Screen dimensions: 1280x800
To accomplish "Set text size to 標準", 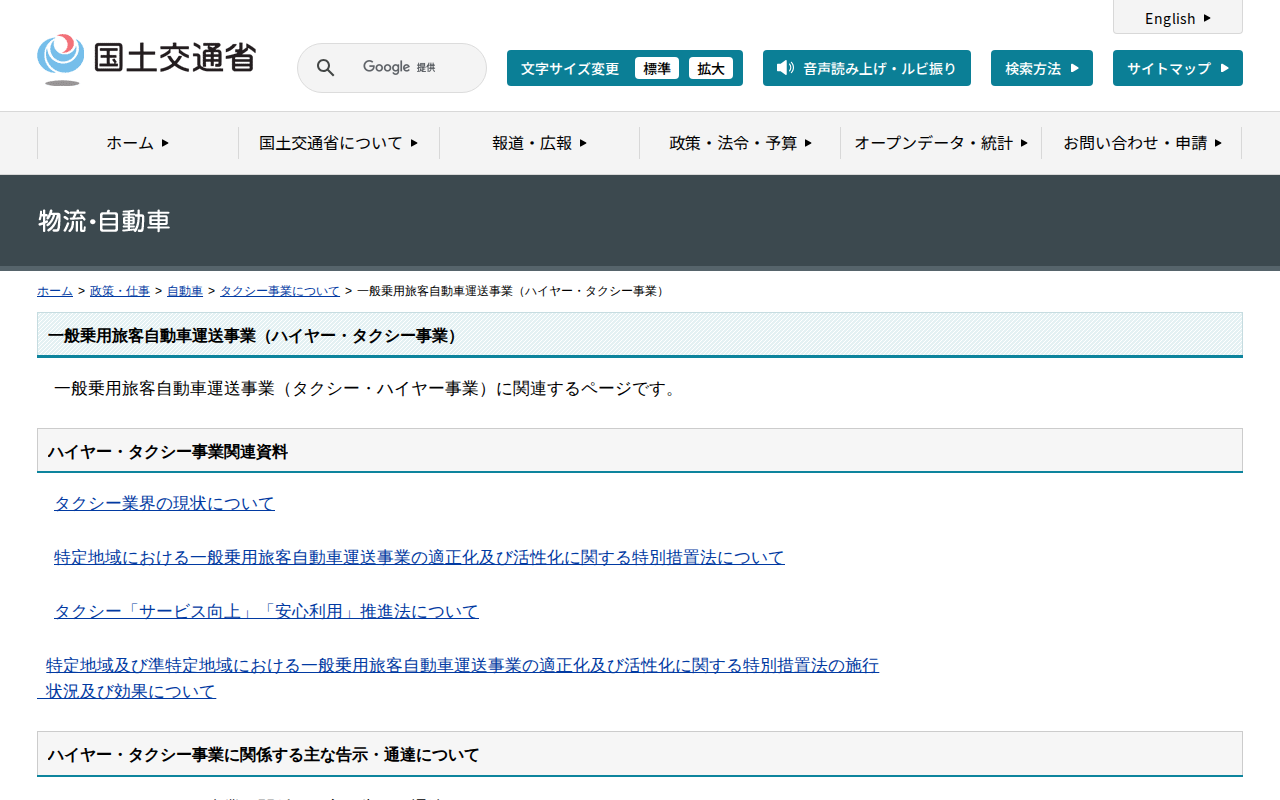I will tap(657, 68).
